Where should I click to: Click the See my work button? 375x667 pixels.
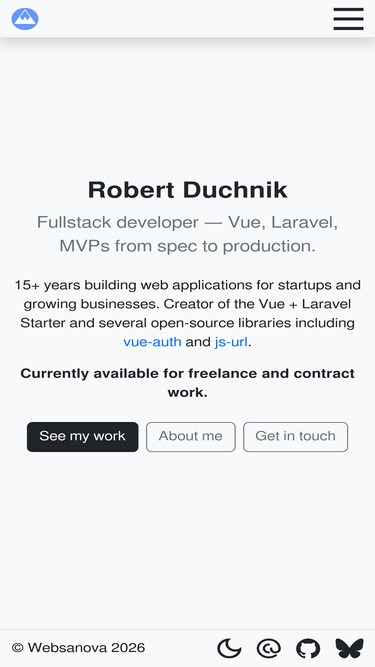[82, 436]
